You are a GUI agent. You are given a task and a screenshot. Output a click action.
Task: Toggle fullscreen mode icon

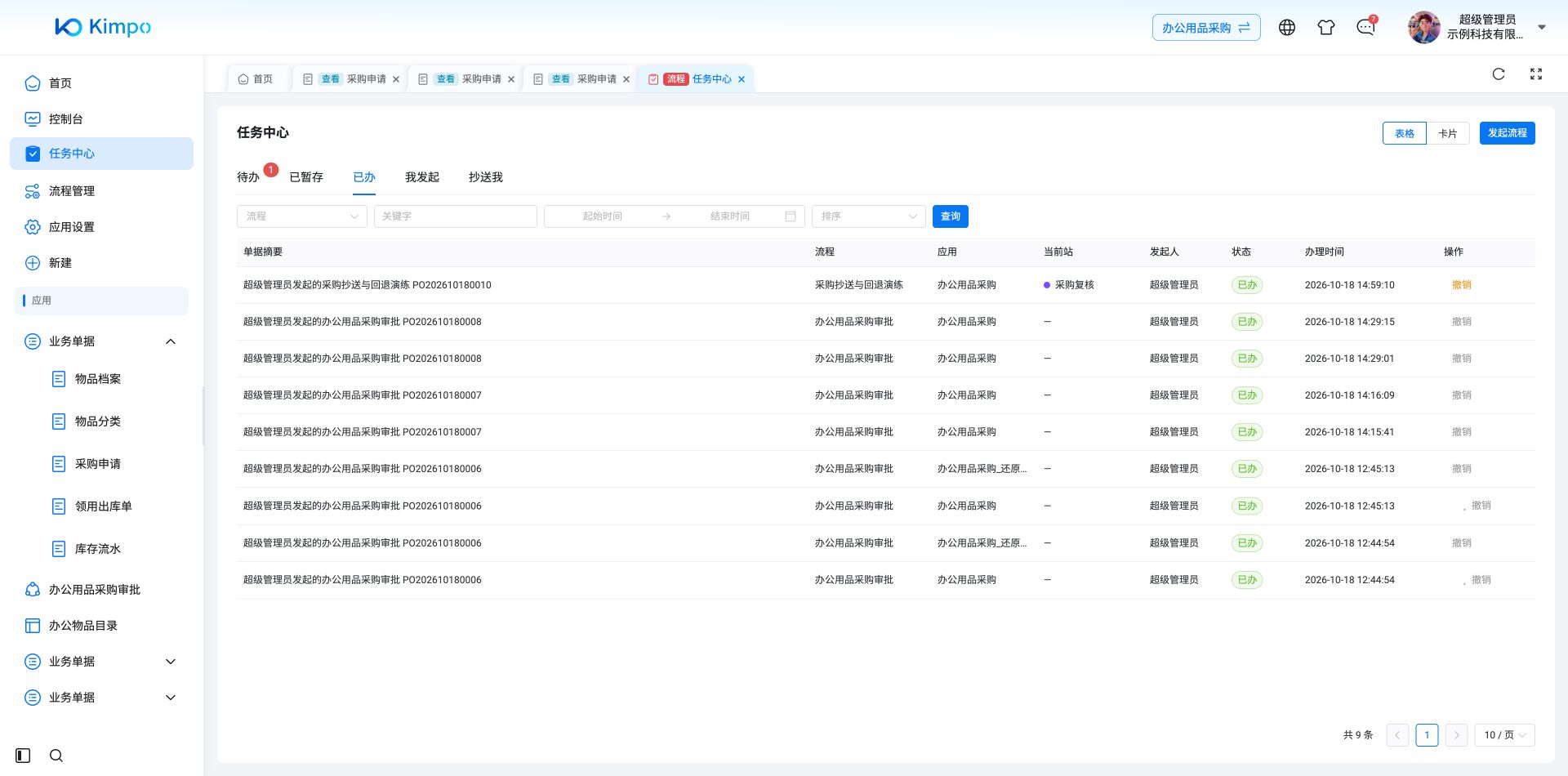tap(1536, 74)
